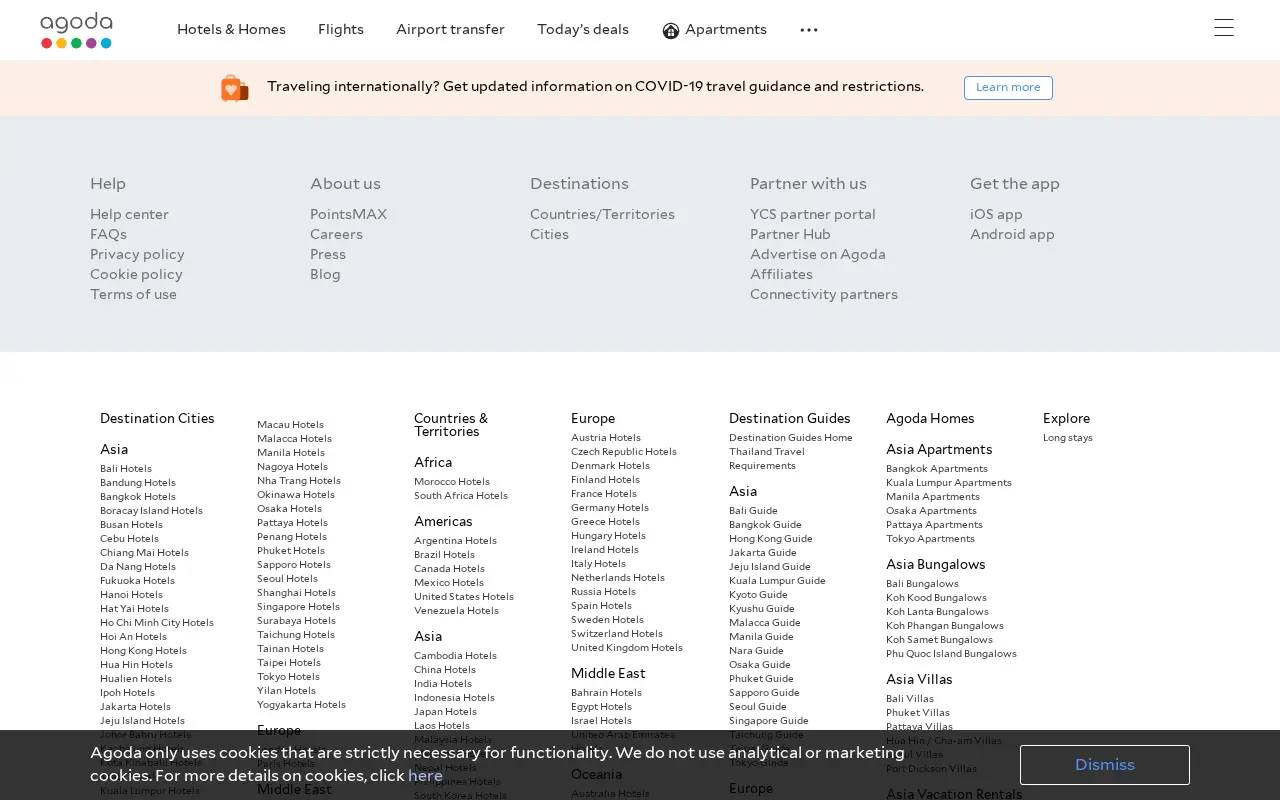Image resolution: width=1280 pixels, height=800 pixels.
Task: View the Kyoto Guide
Action: pyautogui.click(x=758, y=594)
